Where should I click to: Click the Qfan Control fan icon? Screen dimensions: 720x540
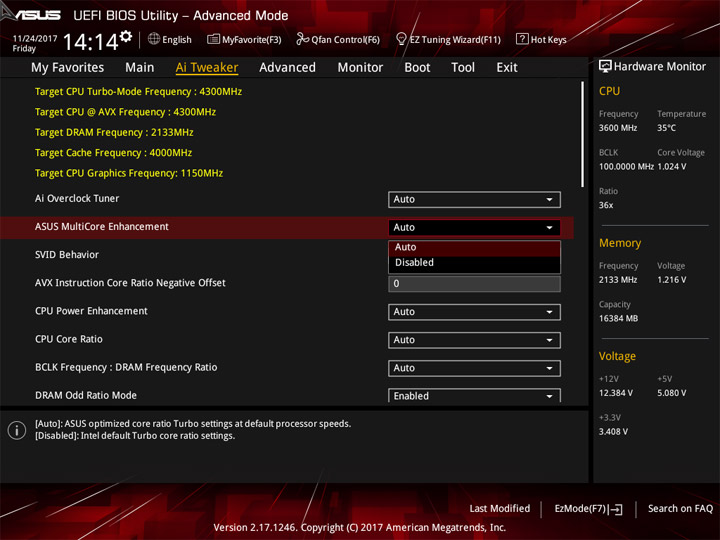coord(302,39)
